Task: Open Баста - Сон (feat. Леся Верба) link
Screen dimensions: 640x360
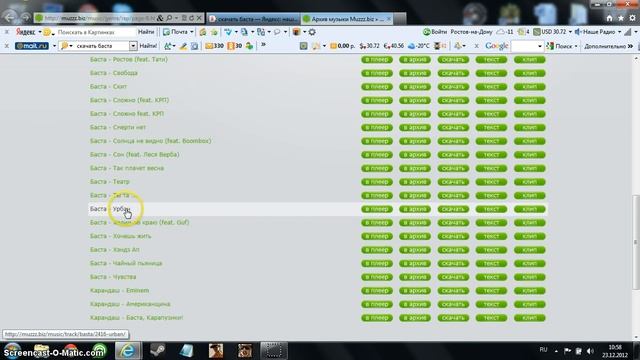Action: 135,154
